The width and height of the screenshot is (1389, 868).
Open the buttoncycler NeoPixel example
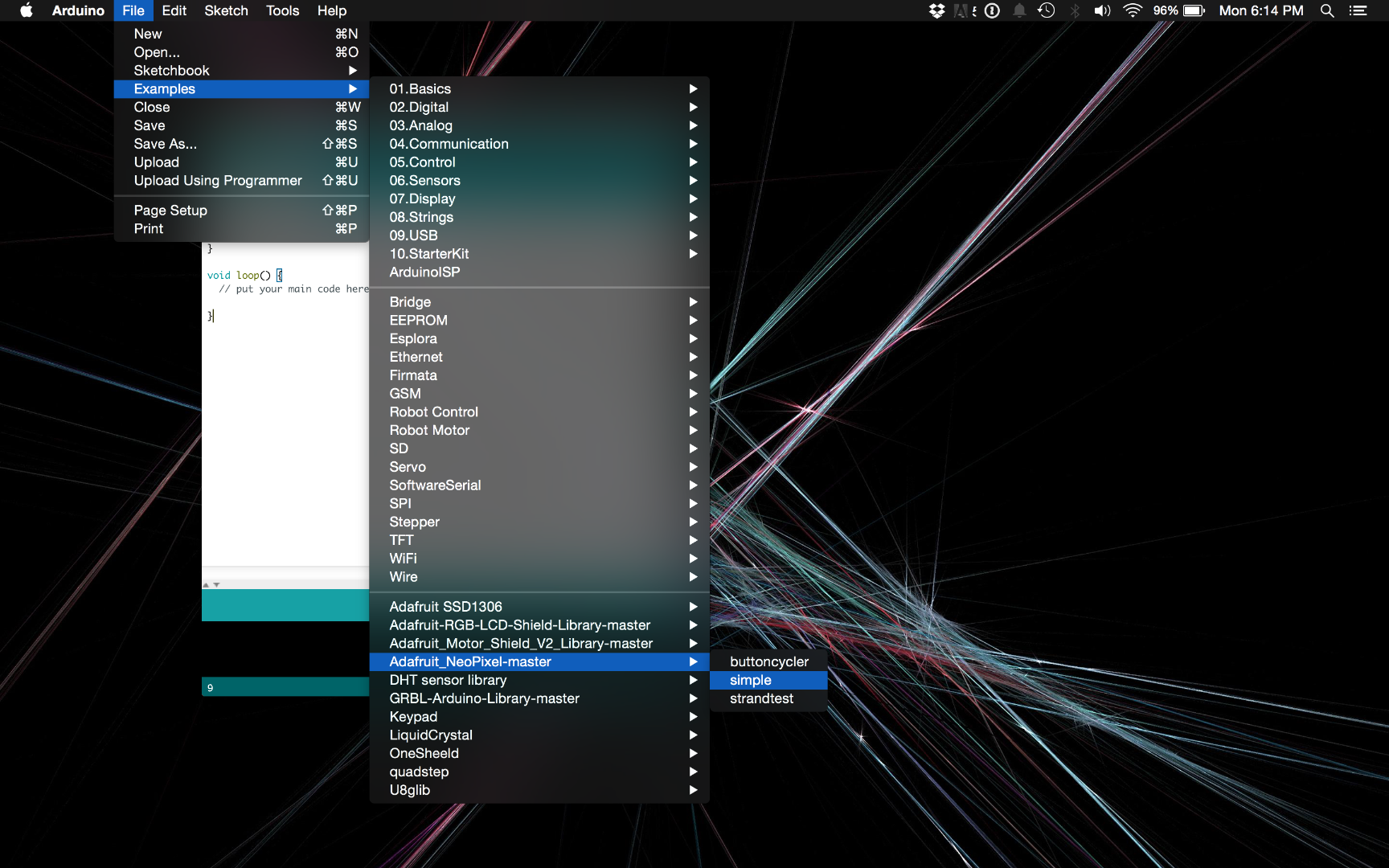768,662
